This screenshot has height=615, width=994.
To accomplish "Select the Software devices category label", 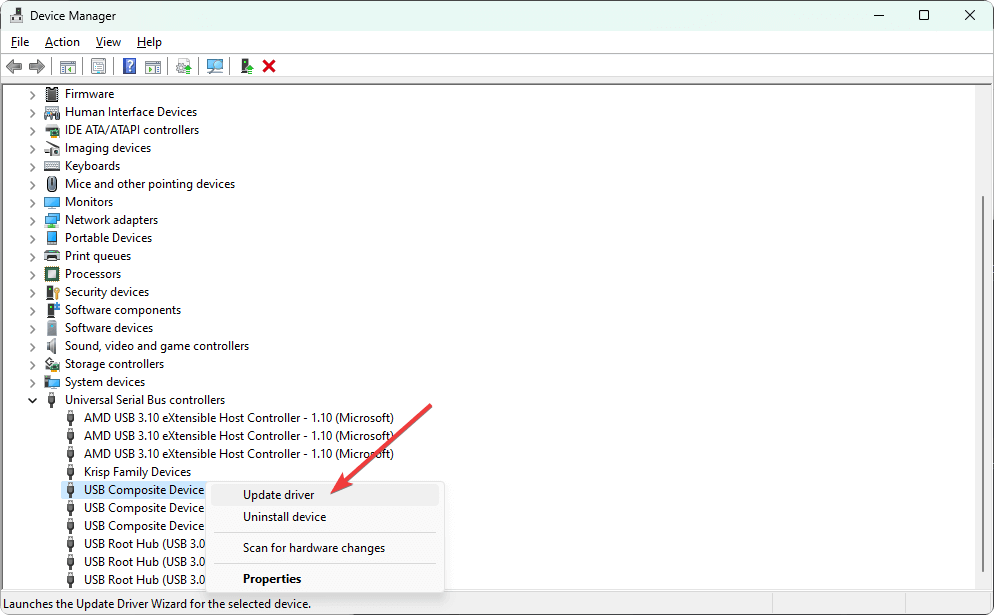I will [109, 328].
